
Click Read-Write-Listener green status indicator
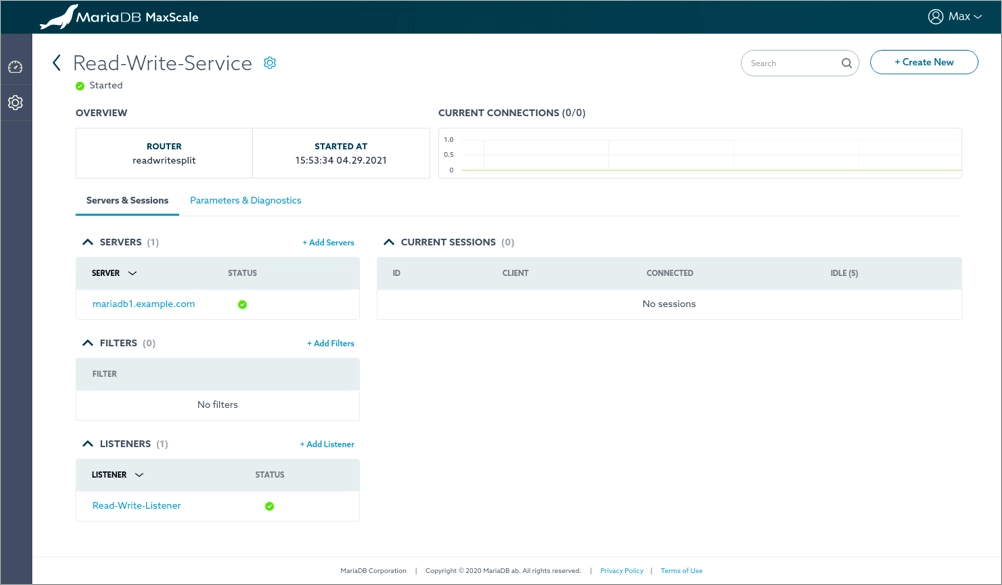tap(270, 506)
